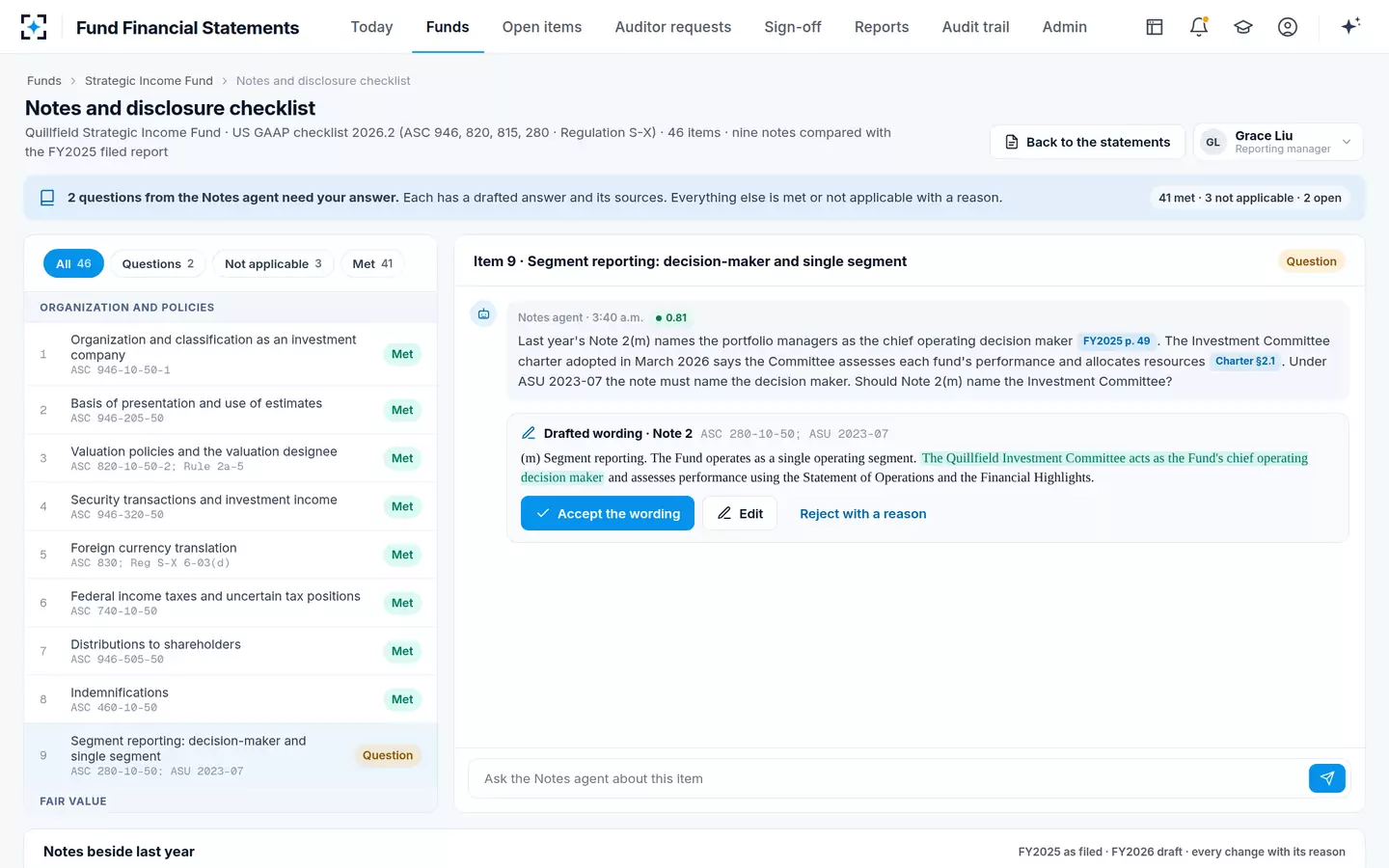1389x868 pixels.
Task: Filter checklist by Not applicable 3
Action: click(x=273, y=263)
